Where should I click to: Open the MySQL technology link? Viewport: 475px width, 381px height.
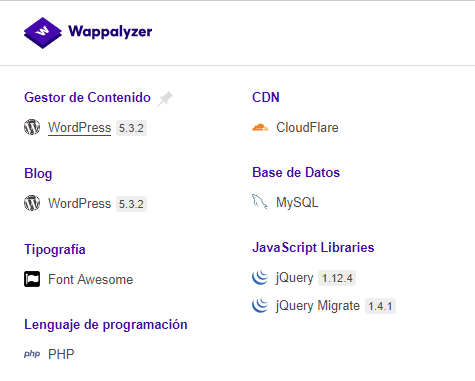[297, 202]
